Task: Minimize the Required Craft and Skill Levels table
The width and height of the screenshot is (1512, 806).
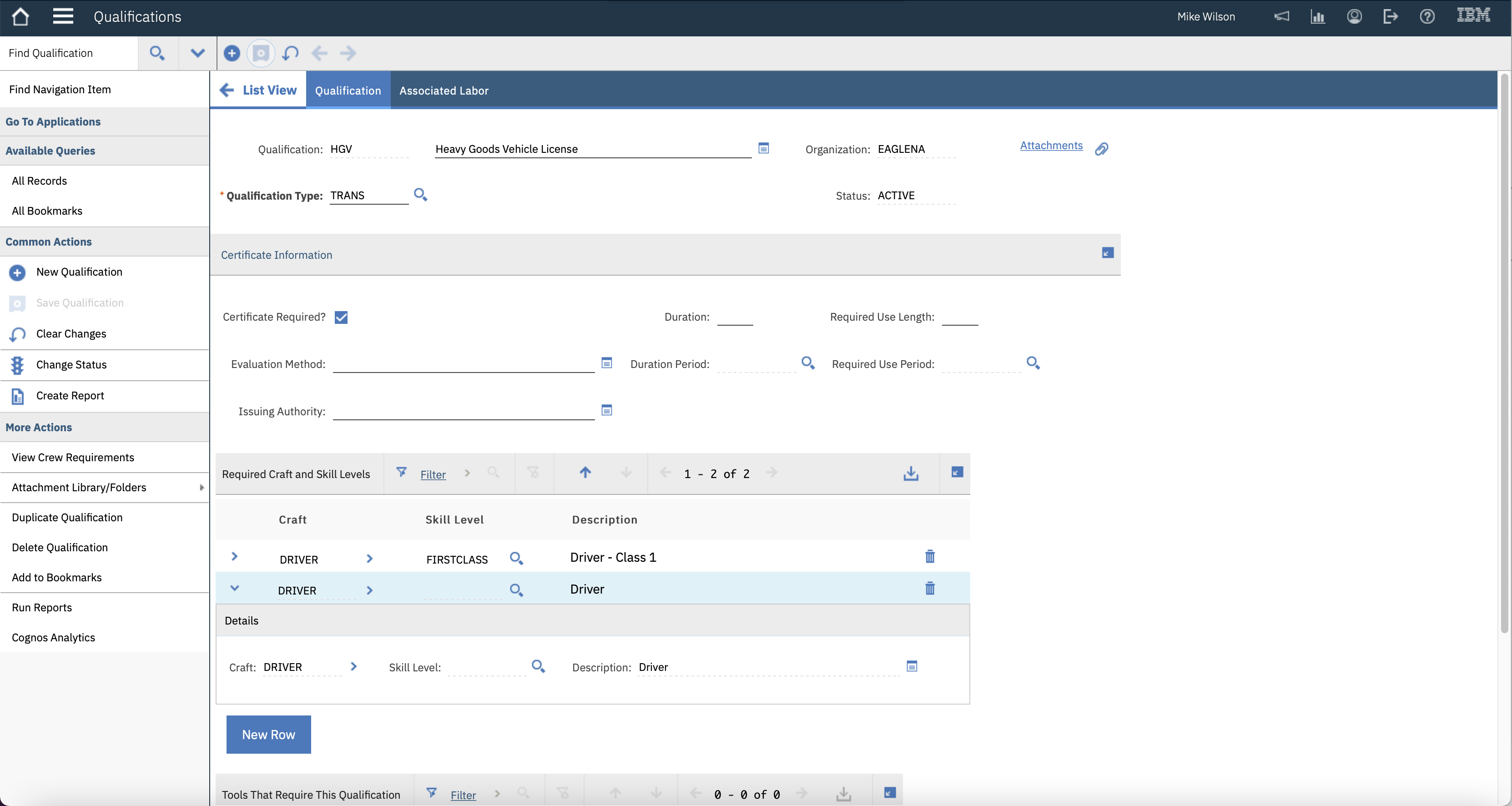Action: [957, 473]
